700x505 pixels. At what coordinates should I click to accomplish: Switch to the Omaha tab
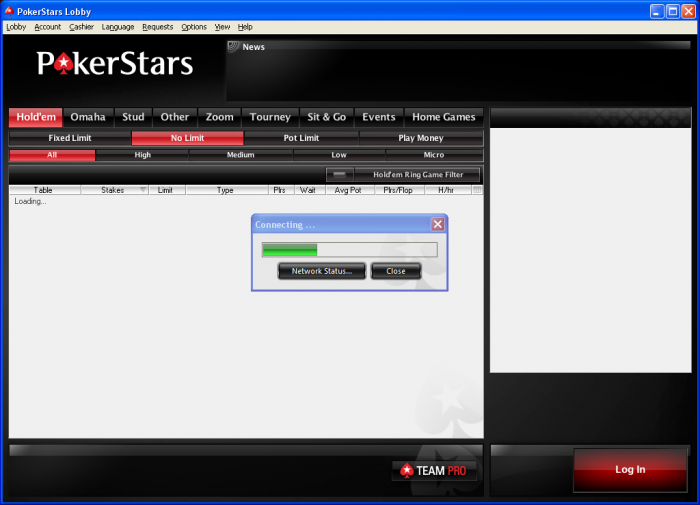(88, 117)
